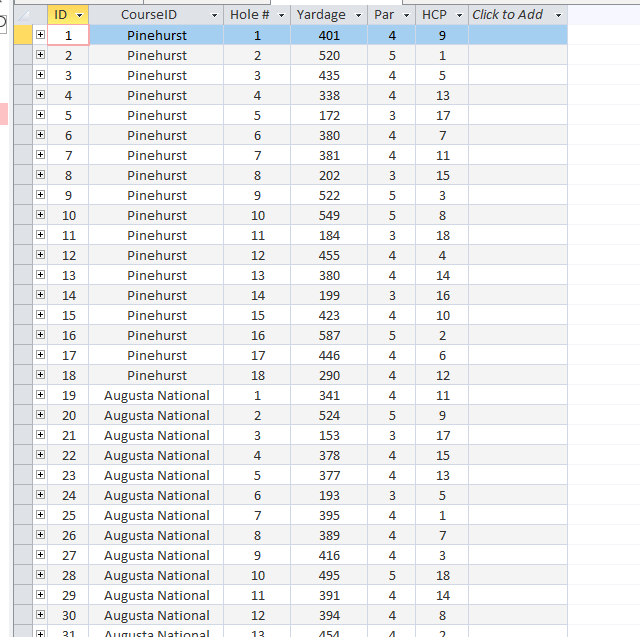The height and width of the screenshot is (637, 640).
Task: Open the Hole # column dropdown arrow
Action: point(281,16)
